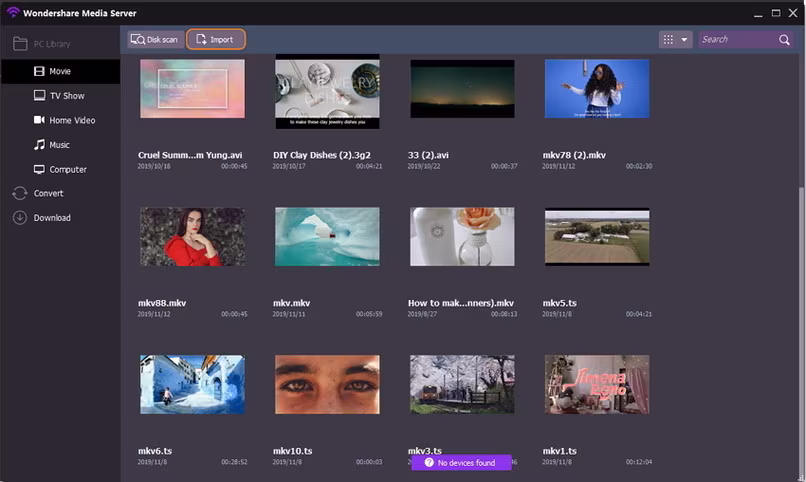Maximize the Wondershare Media Server window
Screen dimensions: 806x482
(776, 13)
